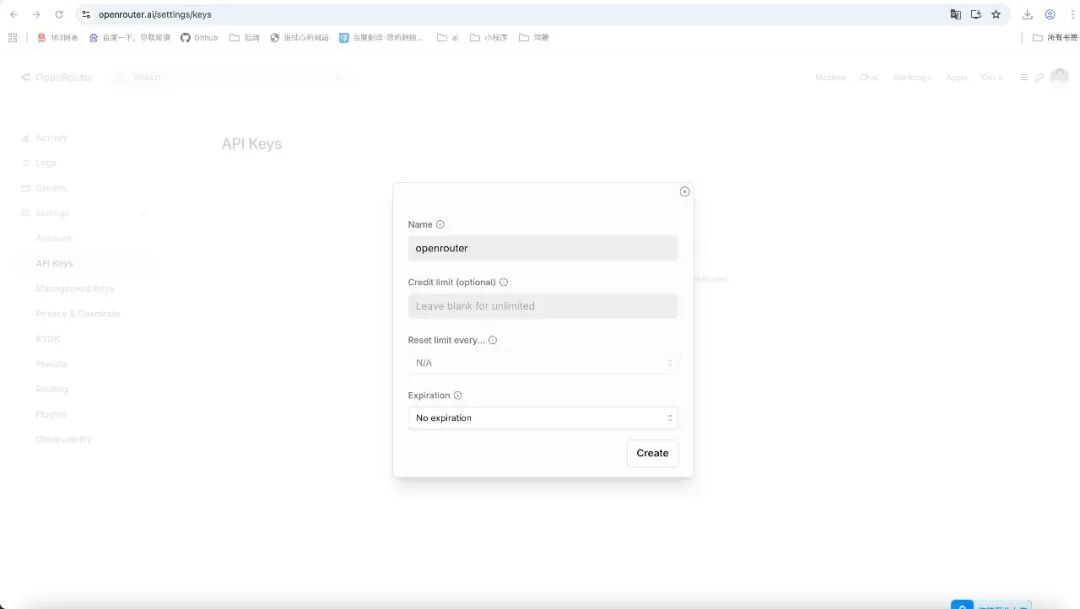
Task: Open the browser downloads icon
Action: 1027,14
